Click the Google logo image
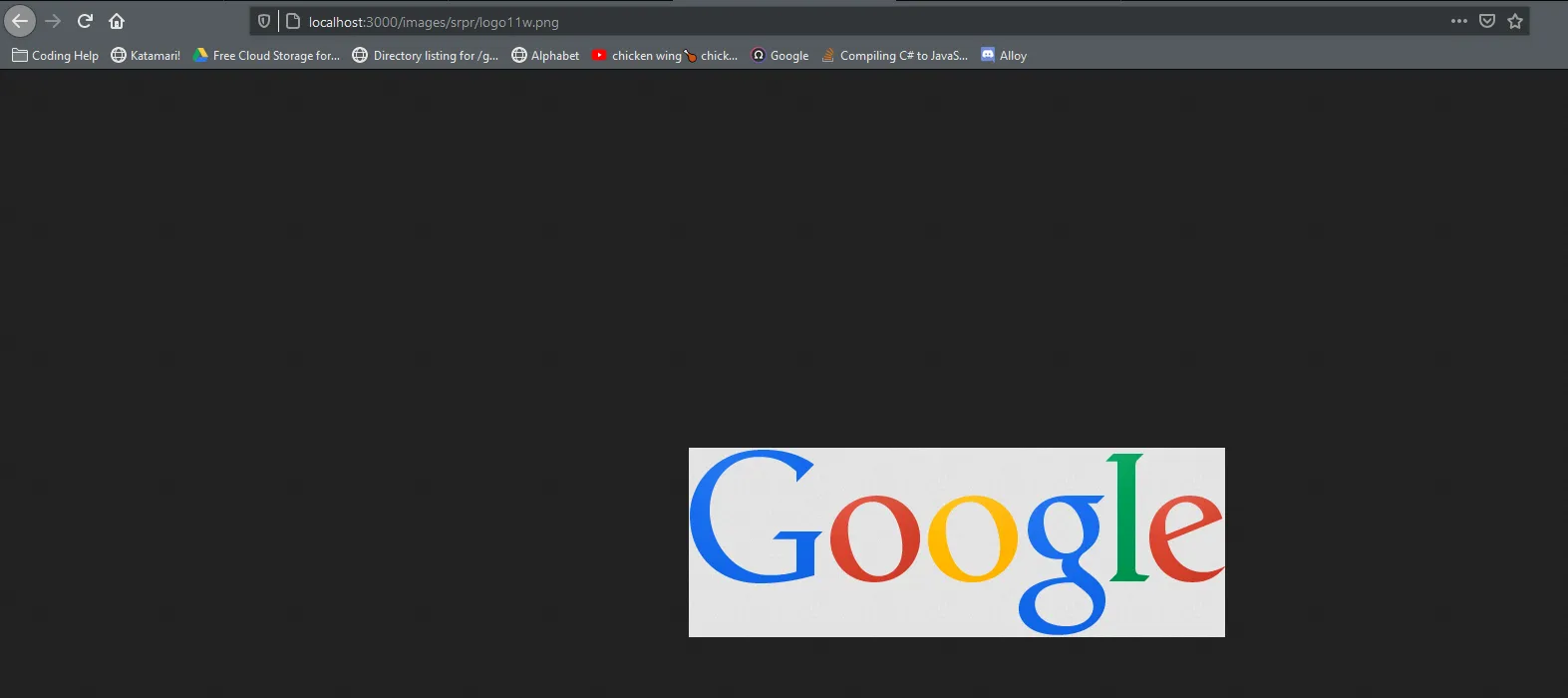1568x698 pixels. (957, 542)
